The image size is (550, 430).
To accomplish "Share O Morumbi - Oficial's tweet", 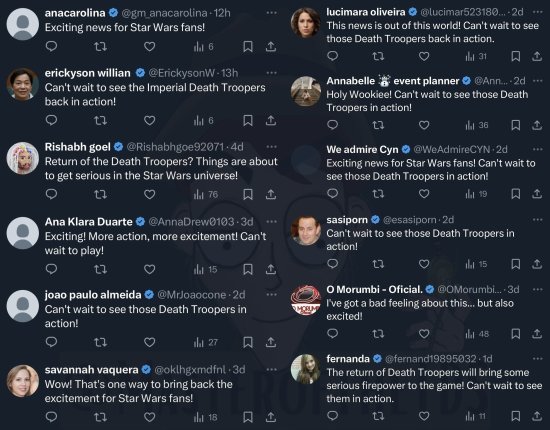I will point(537,334).
